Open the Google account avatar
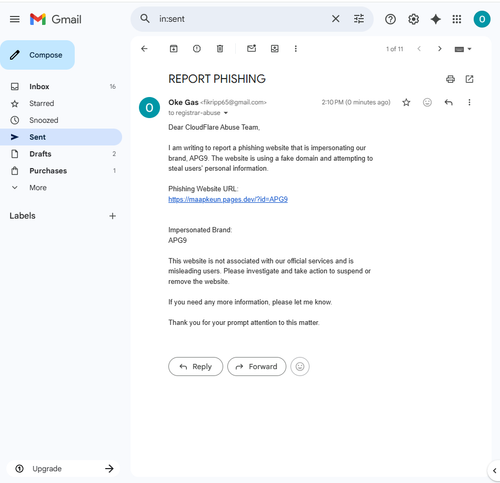 tap(482, 19)
